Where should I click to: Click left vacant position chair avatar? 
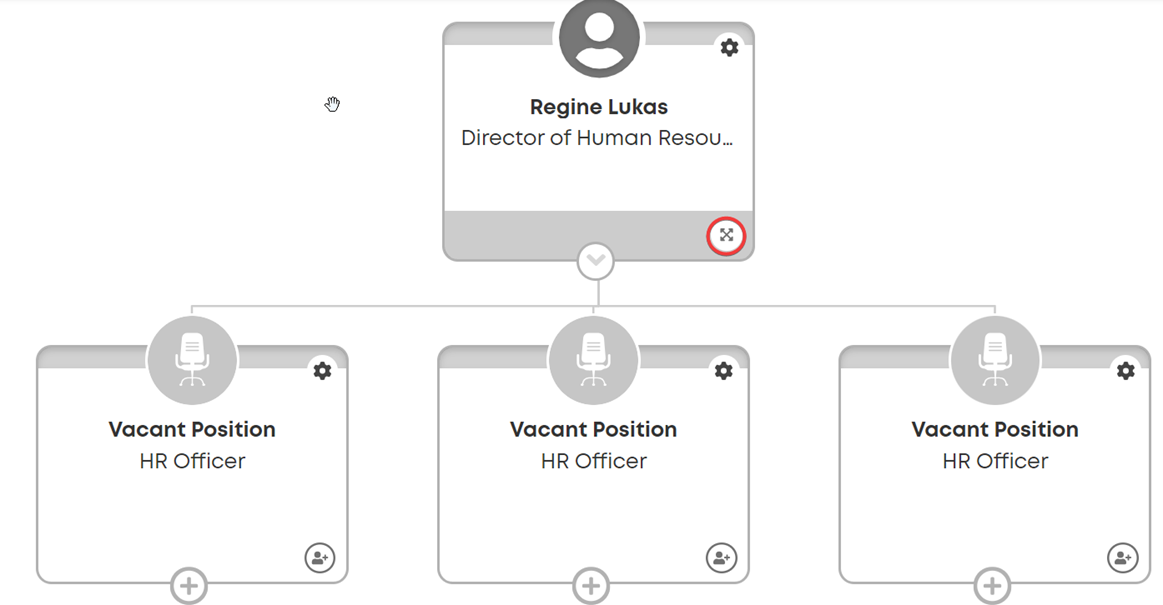click(x=192, y=360)
